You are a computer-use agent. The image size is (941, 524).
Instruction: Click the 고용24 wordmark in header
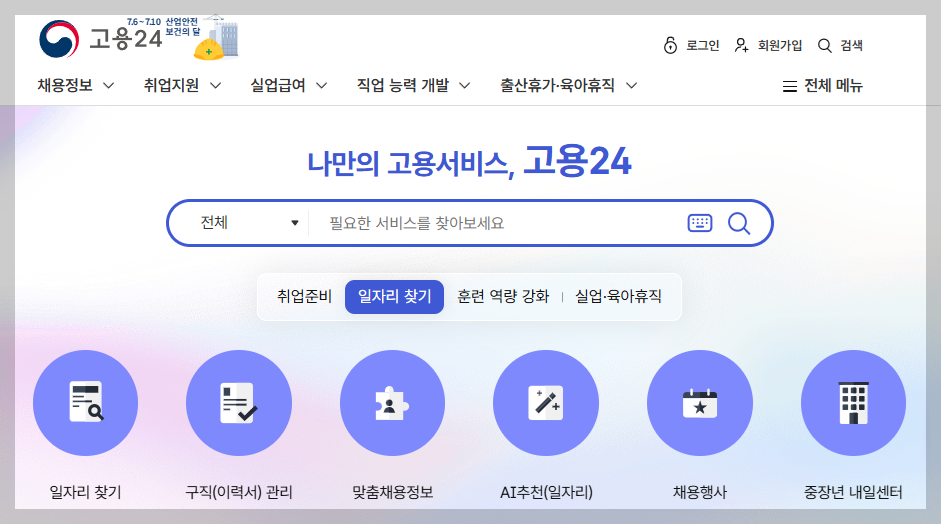point(126,40)
